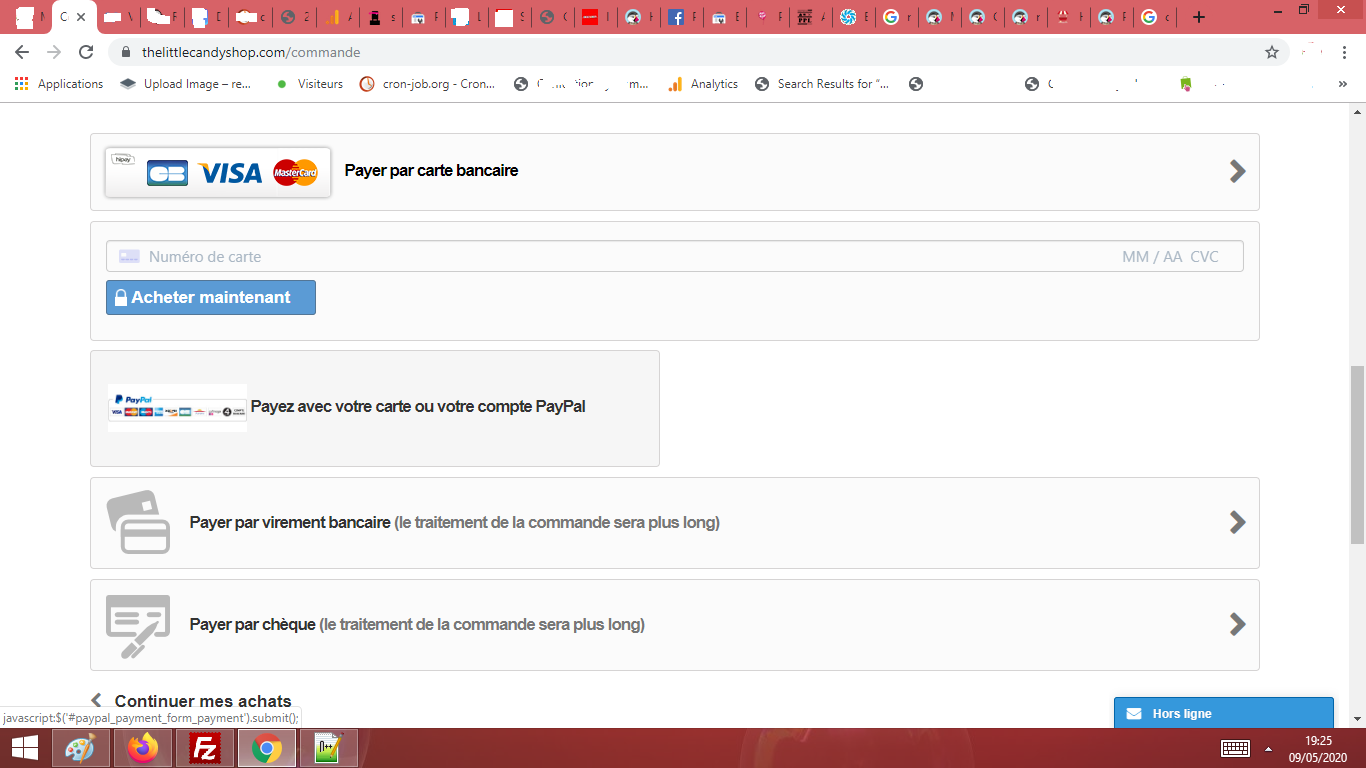Open the Windows Start menu

click(x=24, y=748)
